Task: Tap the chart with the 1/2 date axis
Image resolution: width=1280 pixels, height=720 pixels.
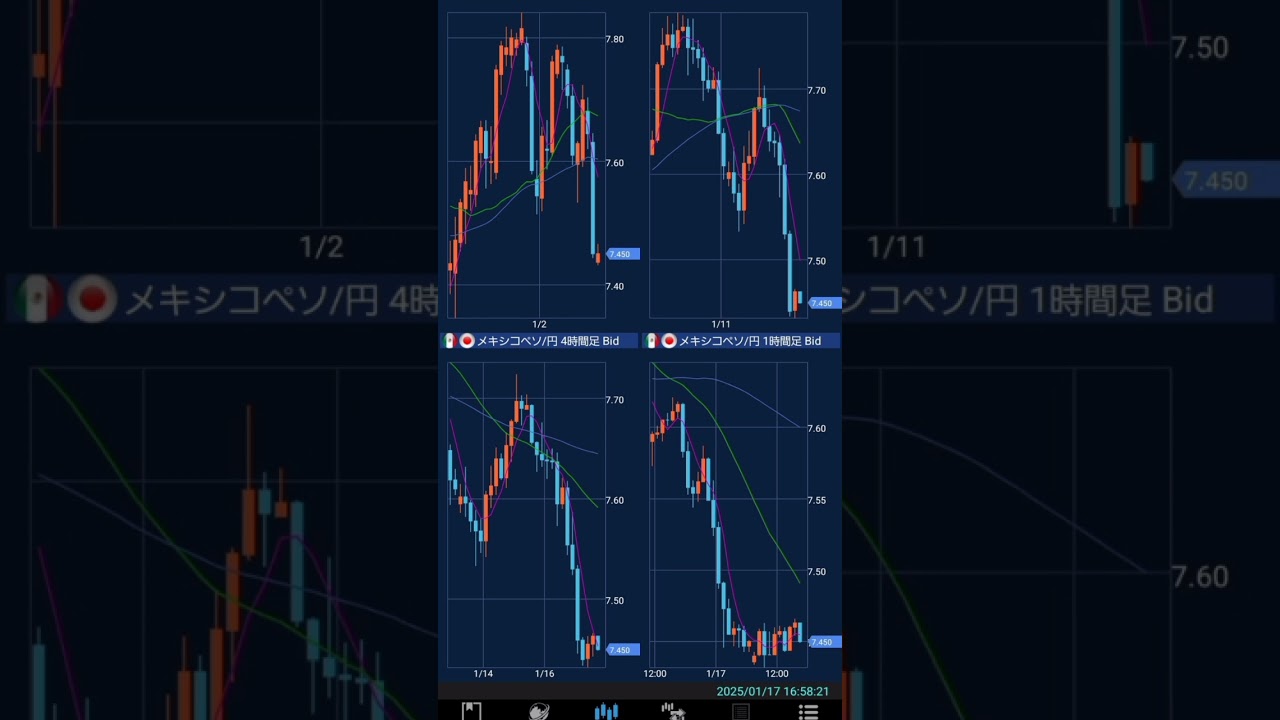Action: (x=526, y=165)
